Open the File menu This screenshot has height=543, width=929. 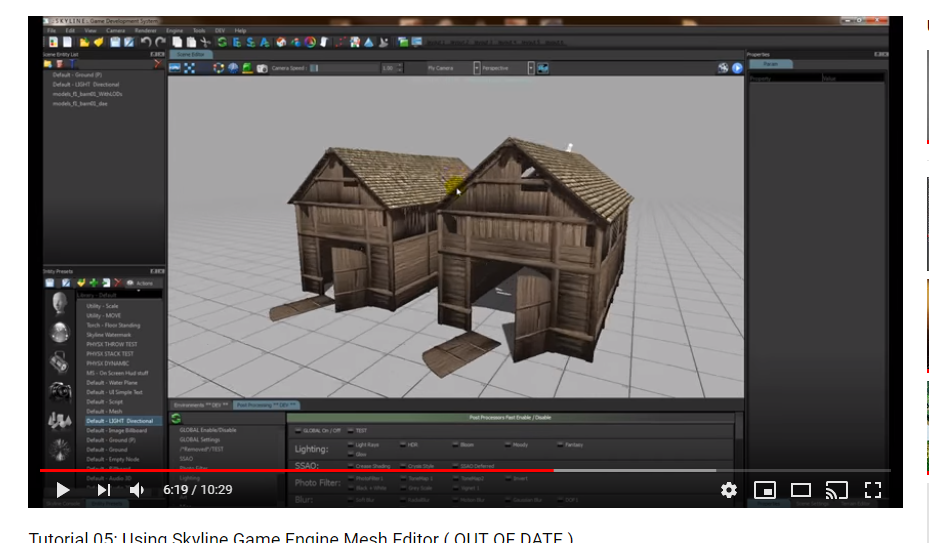tap(52, 30)
